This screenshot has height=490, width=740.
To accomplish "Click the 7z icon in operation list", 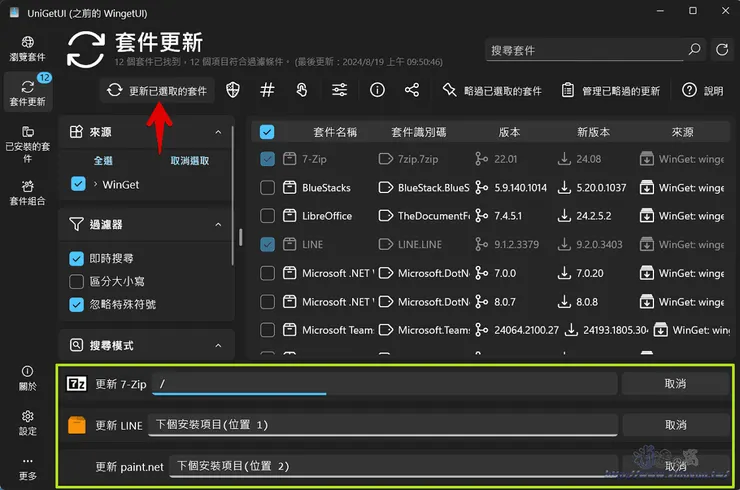I will 76,383.
